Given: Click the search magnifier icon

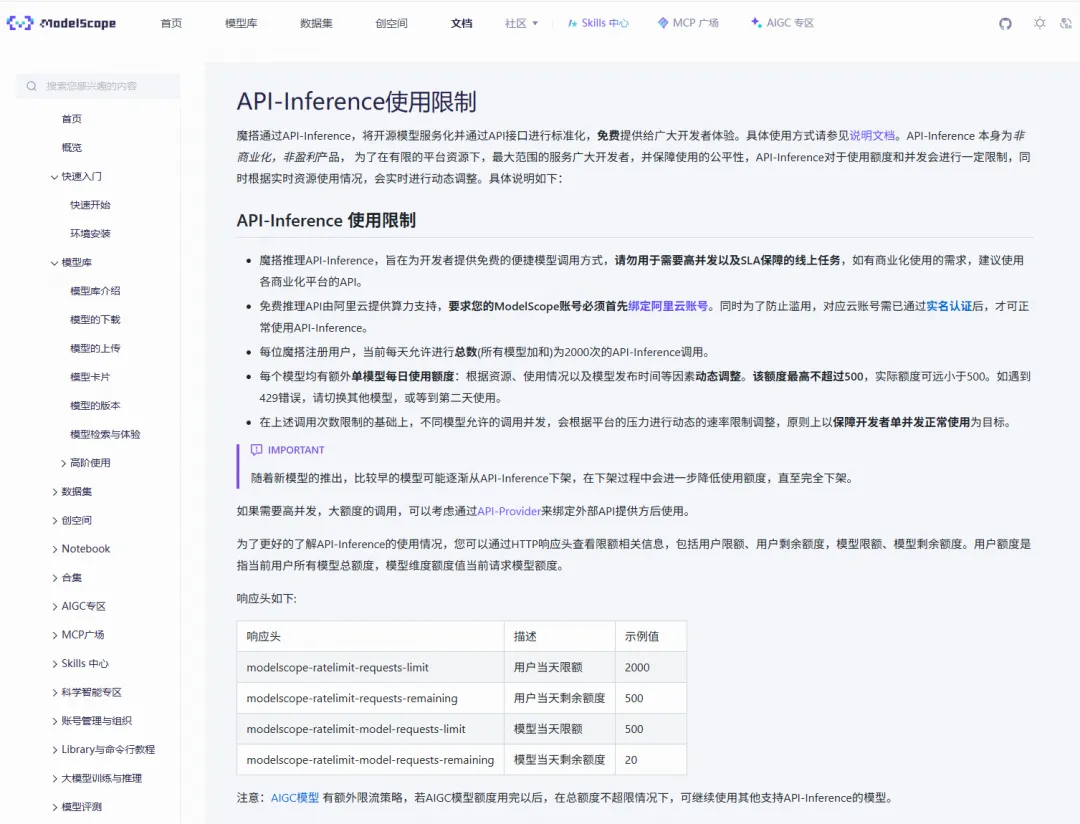Looking at the screenshot, I should coord(32,86).
